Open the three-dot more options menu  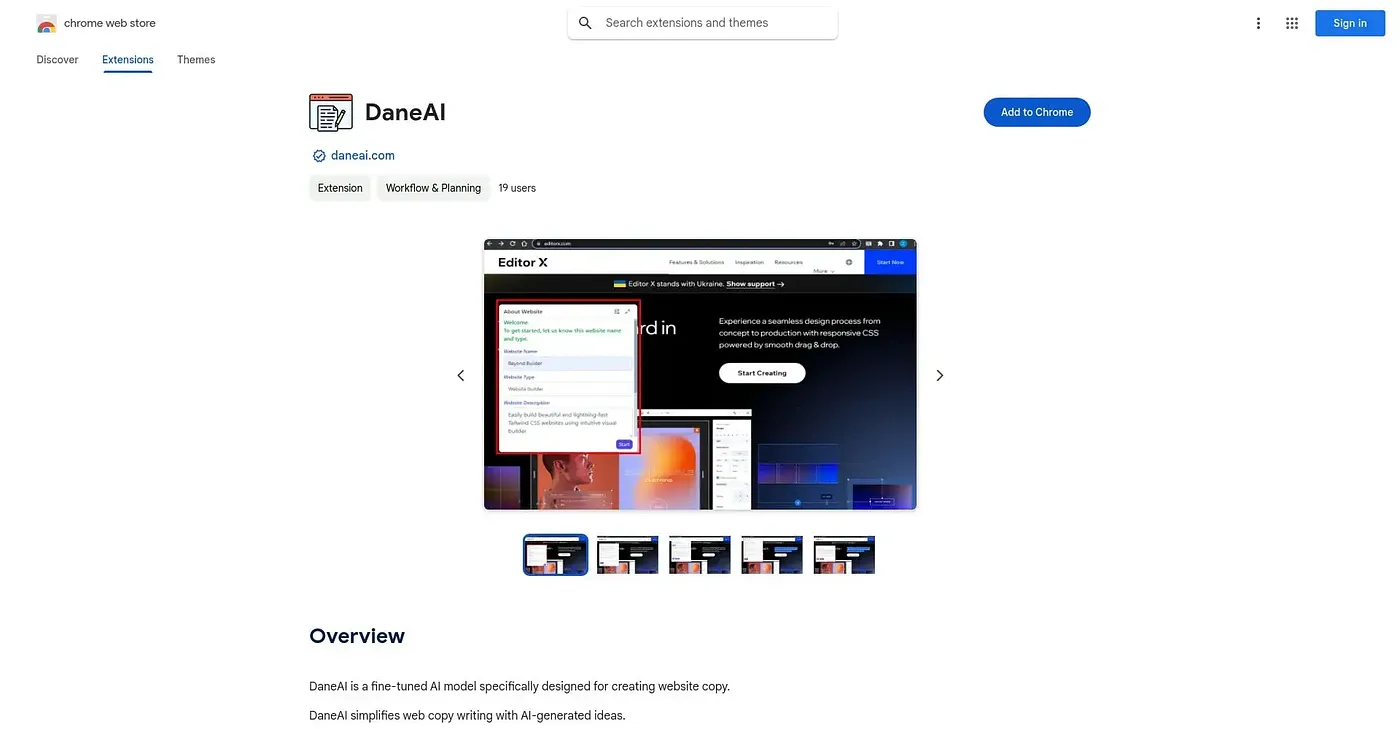coord(1258,23)
